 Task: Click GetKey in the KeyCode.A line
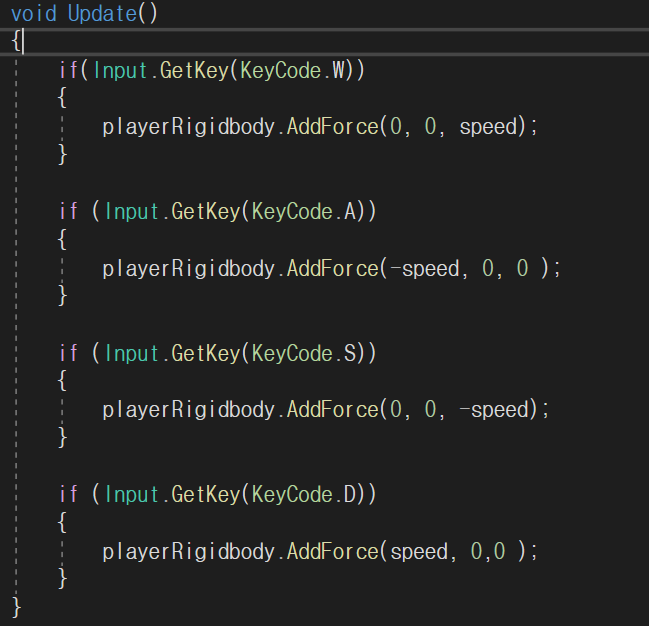pyautogui.click(x=206, y=212)
